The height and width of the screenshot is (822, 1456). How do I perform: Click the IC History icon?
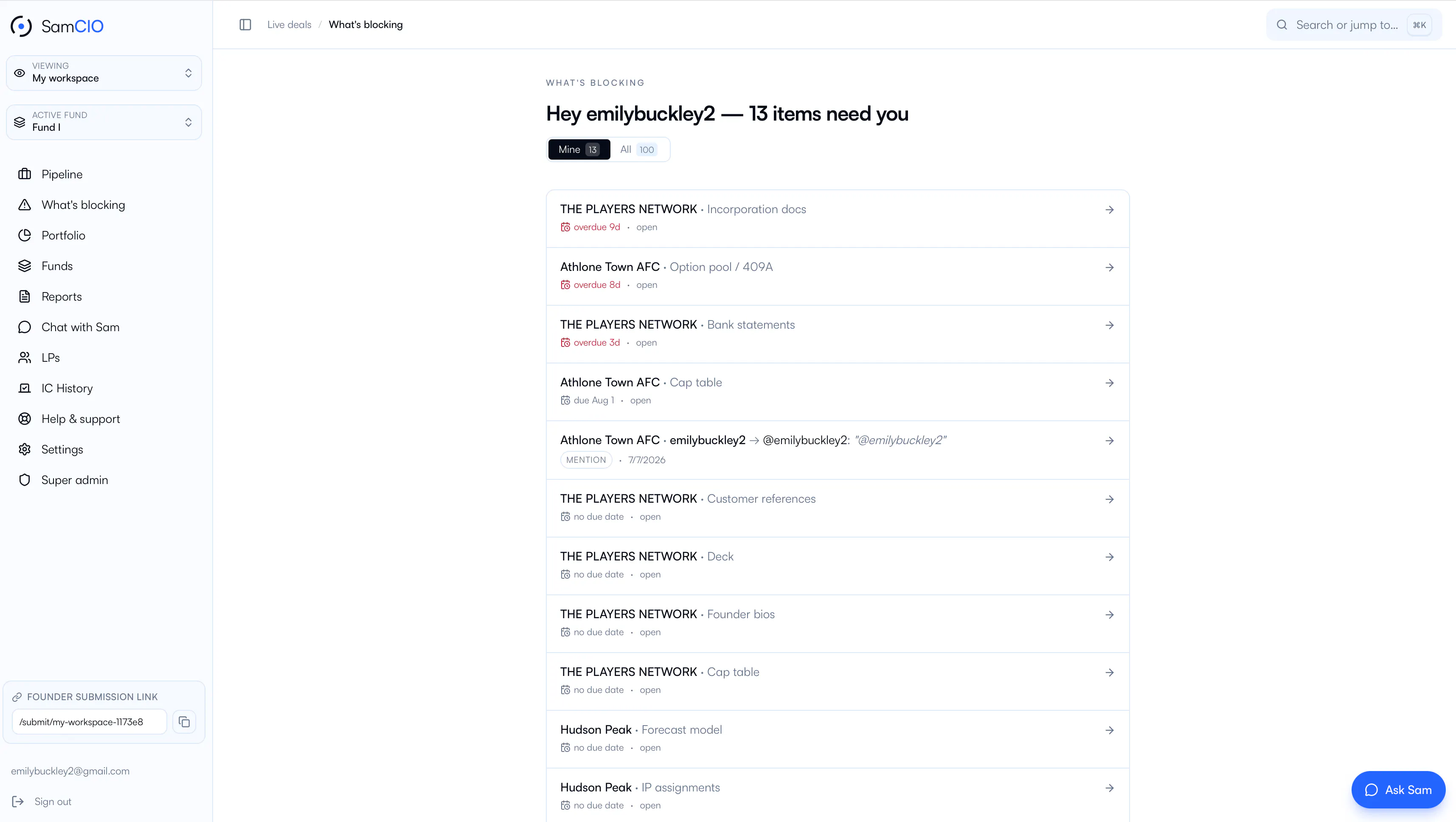click(24, 388)
